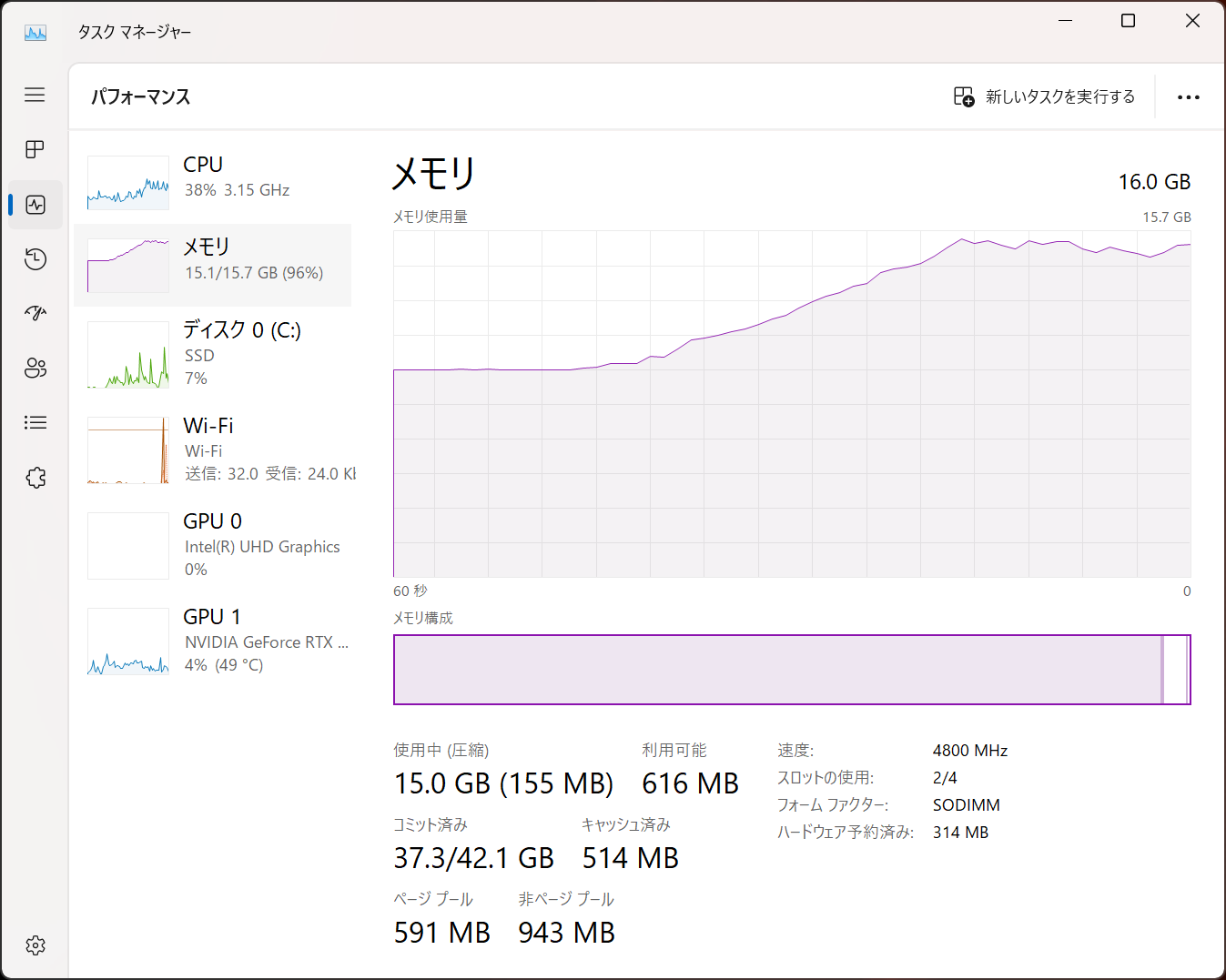Viewport: 1226px width, 980px height.
Task: Open the Details list icon
Action: click(x=35, y=422)
